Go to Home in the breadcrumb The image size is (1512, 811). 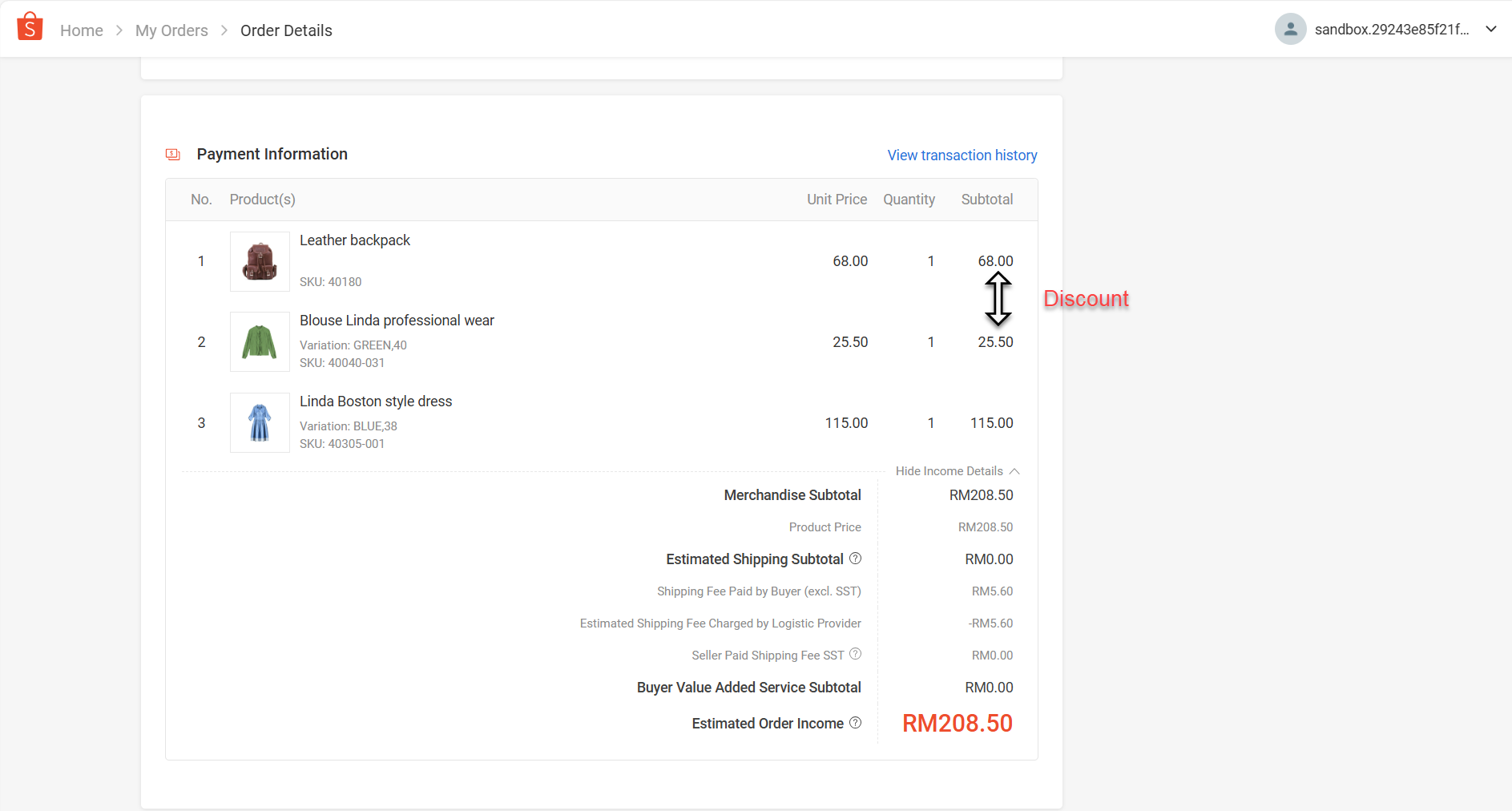(x=82, y=30)
